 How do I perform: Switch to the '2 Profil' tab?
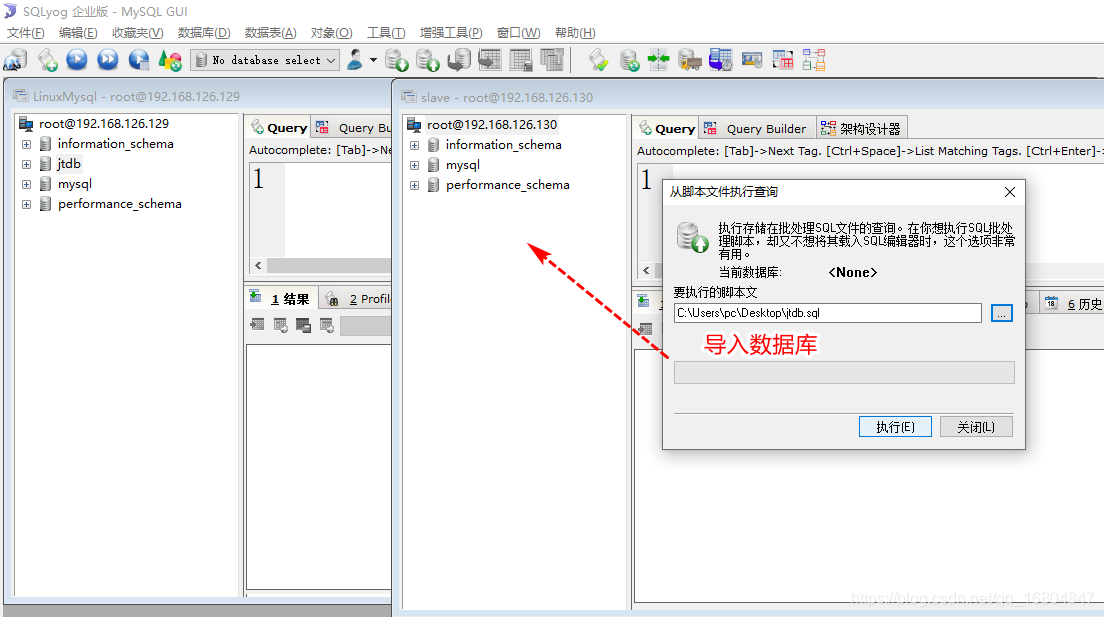(358, 299)
